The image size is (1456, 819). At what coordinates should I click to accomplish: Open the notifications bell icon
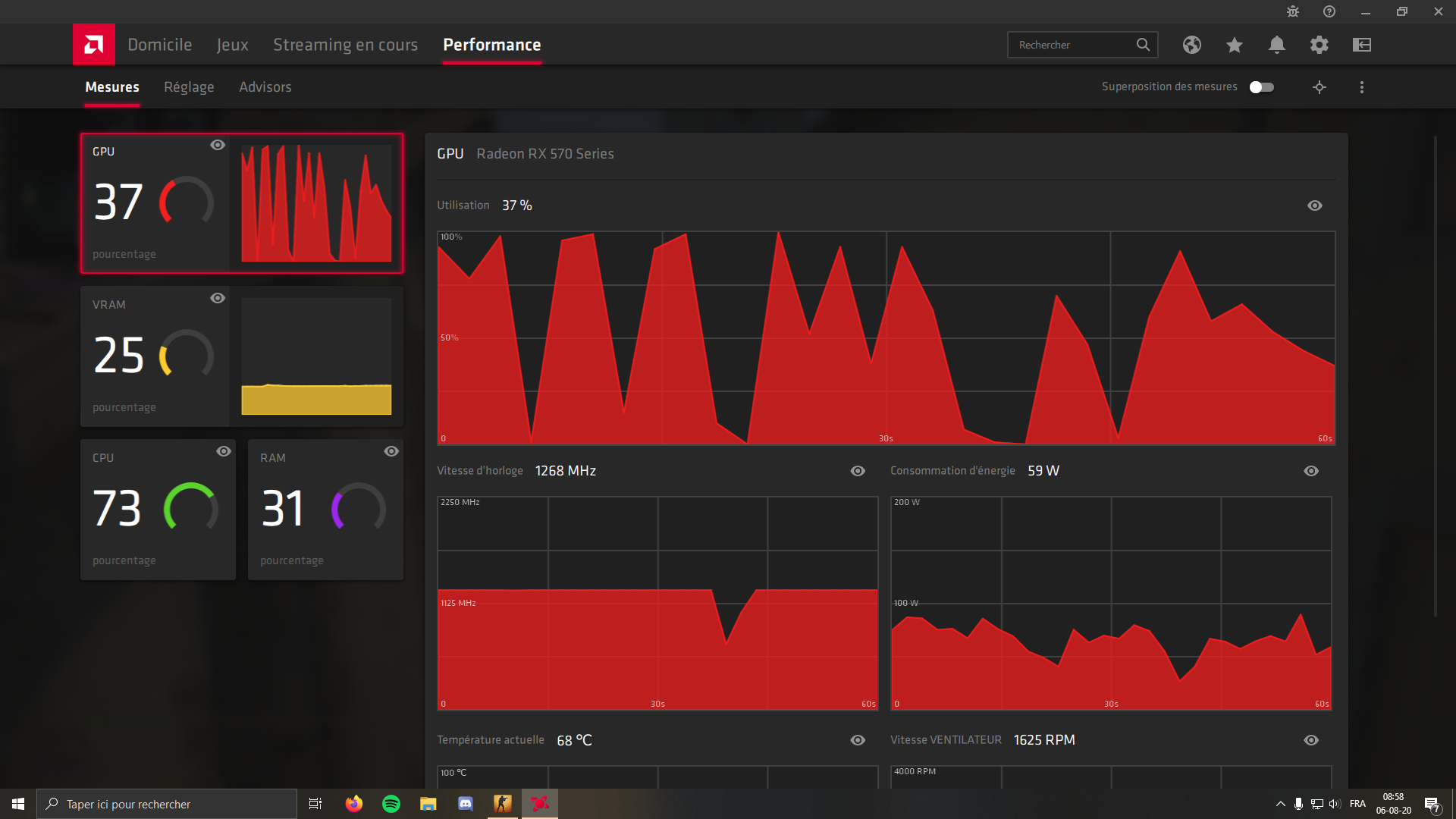pos(1277,45)
